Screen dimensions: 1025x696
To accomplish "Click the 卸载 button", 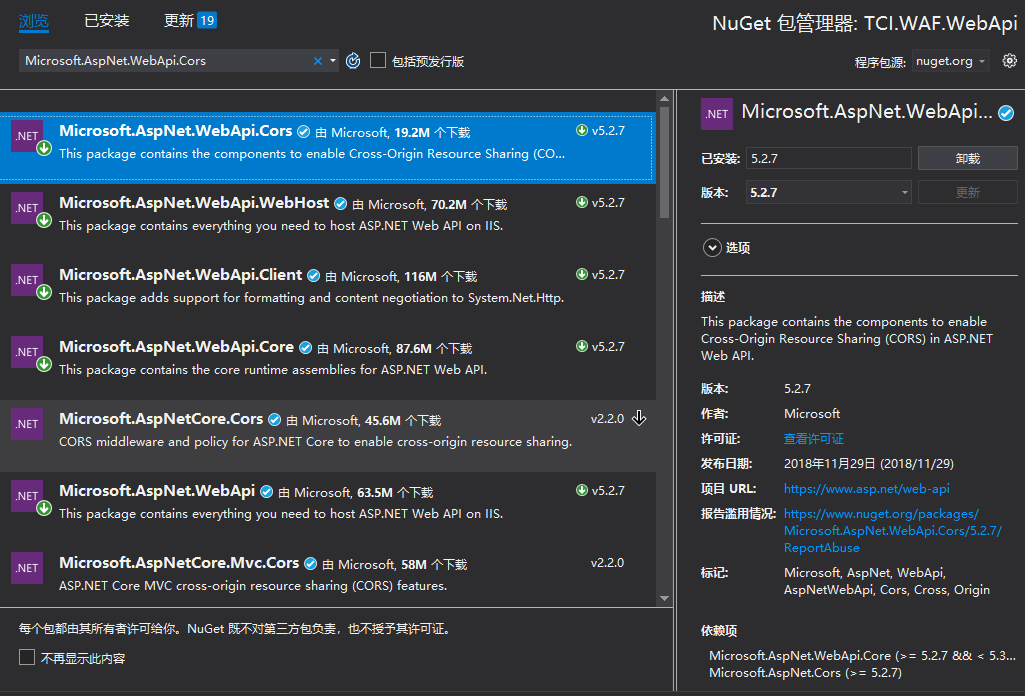I will [966, 157].
